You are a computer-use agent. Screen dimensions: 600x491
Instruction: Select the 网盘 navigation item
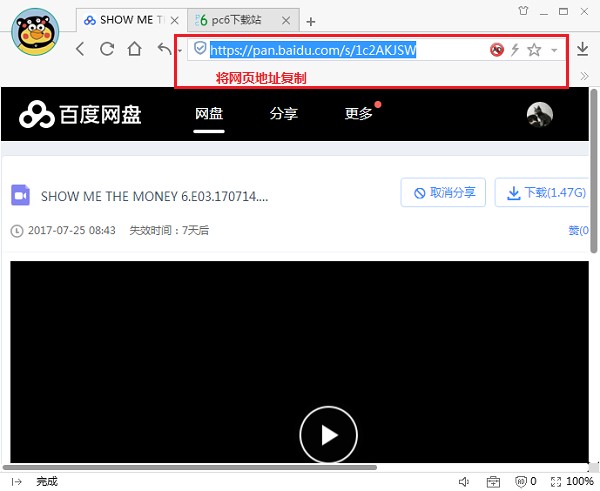click(209, 114)
